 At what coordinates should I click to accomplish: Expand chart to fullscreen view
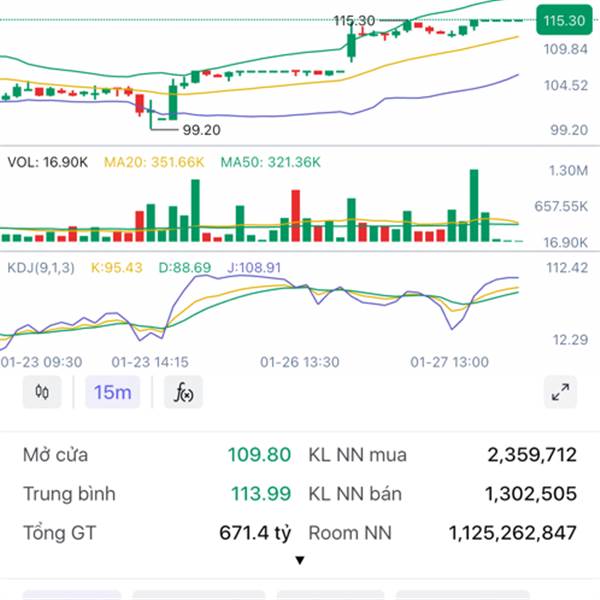[560, 392]
